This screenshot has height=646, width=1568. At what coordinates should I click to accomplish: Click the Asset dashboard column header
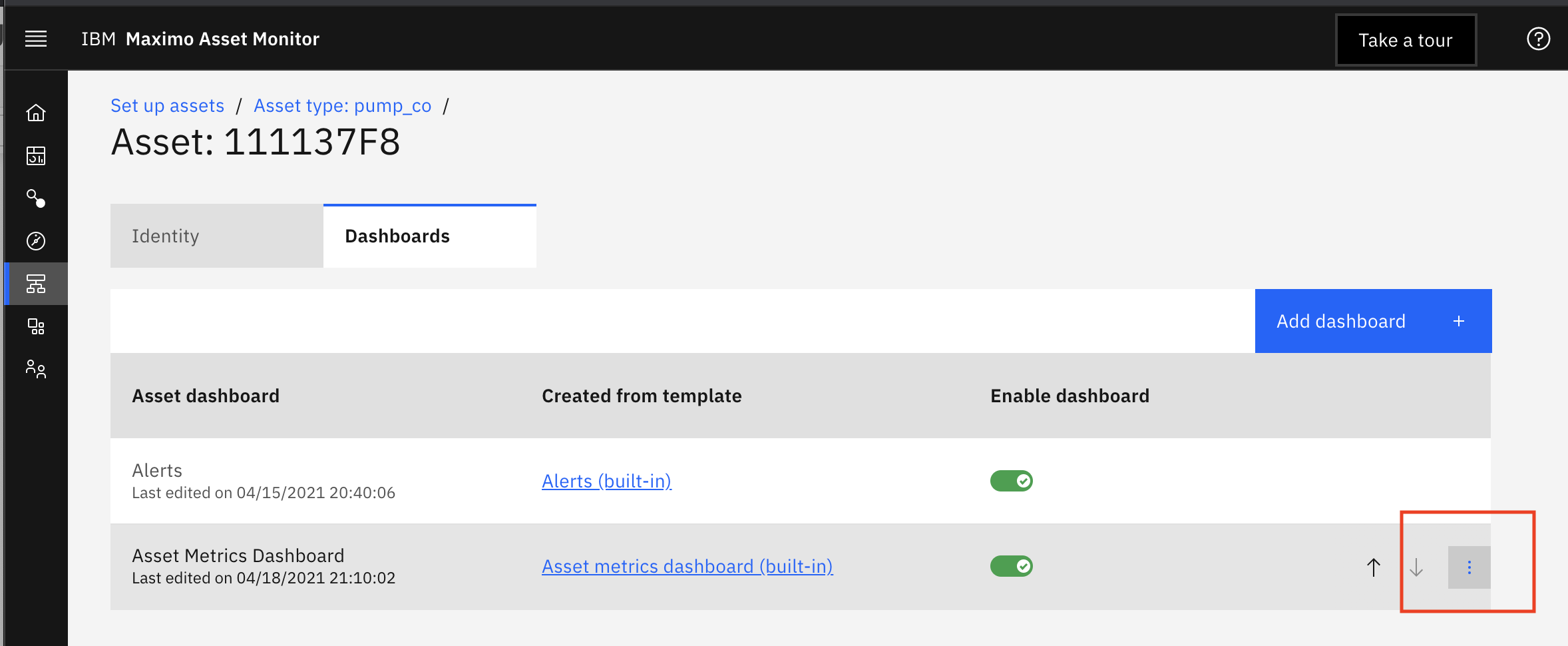[206, 396]
